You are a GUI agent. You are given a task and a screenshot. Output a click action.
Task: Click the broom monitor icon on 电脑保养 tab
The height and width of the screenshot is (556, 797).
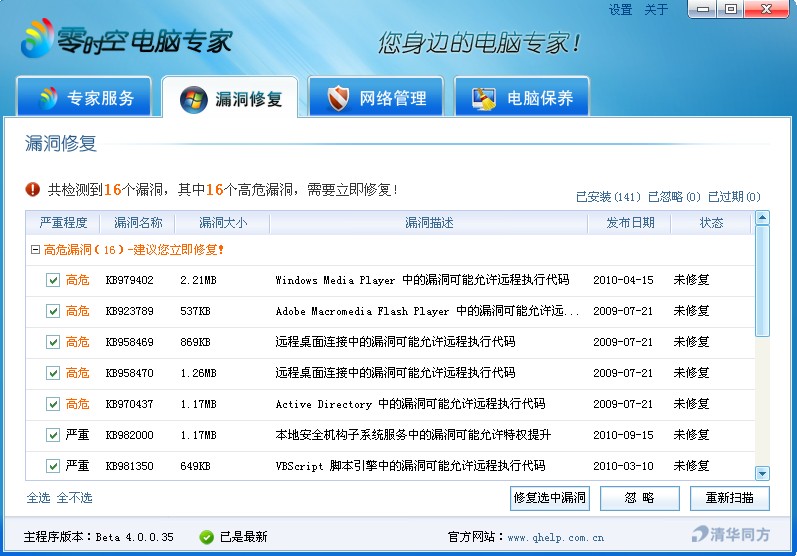[483, 98]
